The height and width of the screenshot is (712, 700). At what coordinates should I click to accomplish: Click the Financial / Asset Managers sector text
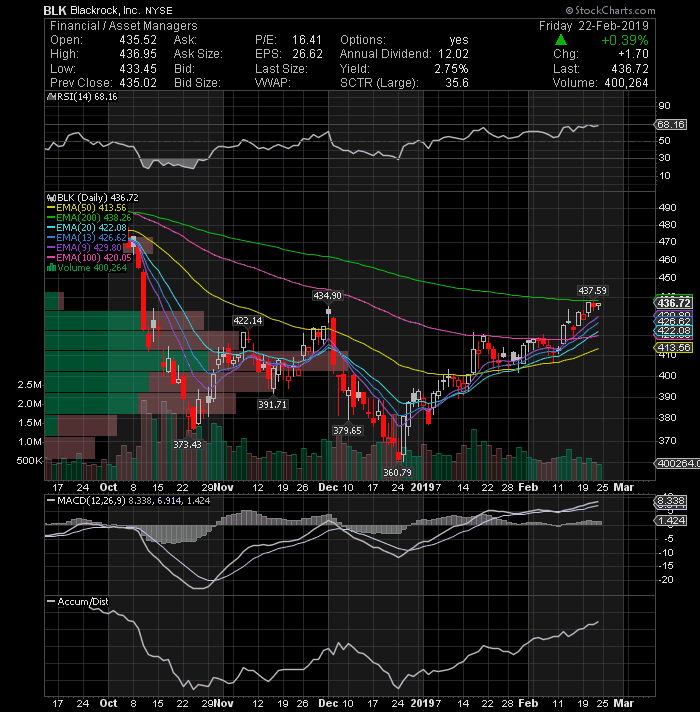(x=123, y=26)
